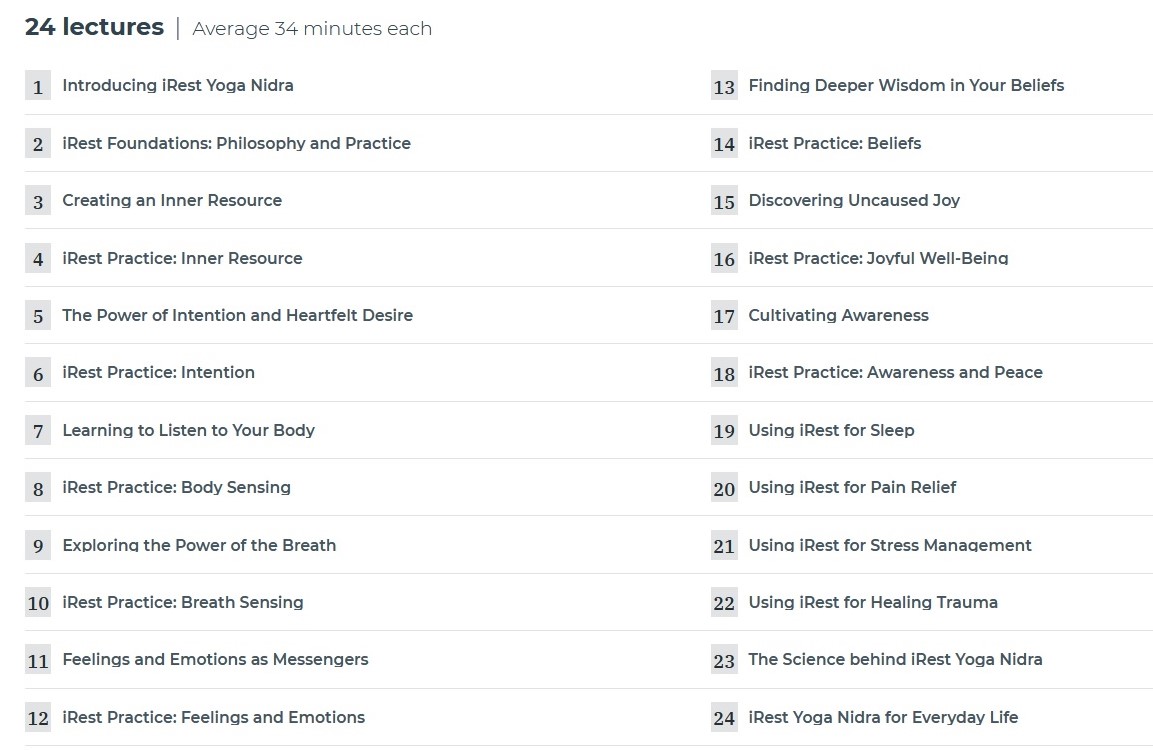
Task: Open Learning to Listen to Your Body
Action: click(188, 430)
